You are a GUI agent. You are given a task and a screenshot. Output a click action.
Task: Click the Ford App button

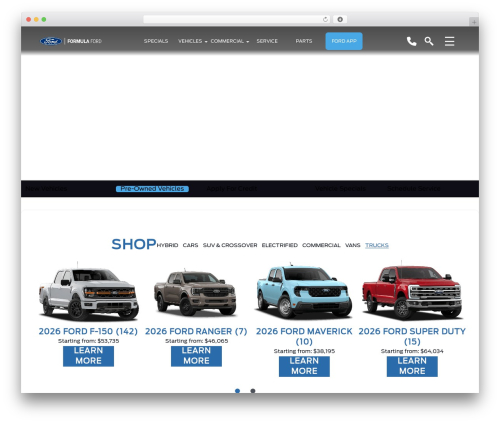point(344,41)
